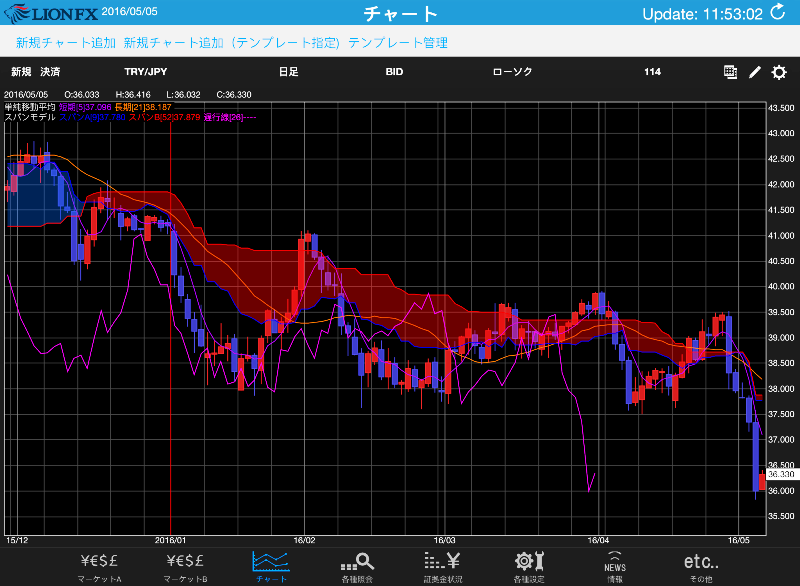Click the 長期[21] moving average value
Screen dimensions: 800x586
[143, 107]
